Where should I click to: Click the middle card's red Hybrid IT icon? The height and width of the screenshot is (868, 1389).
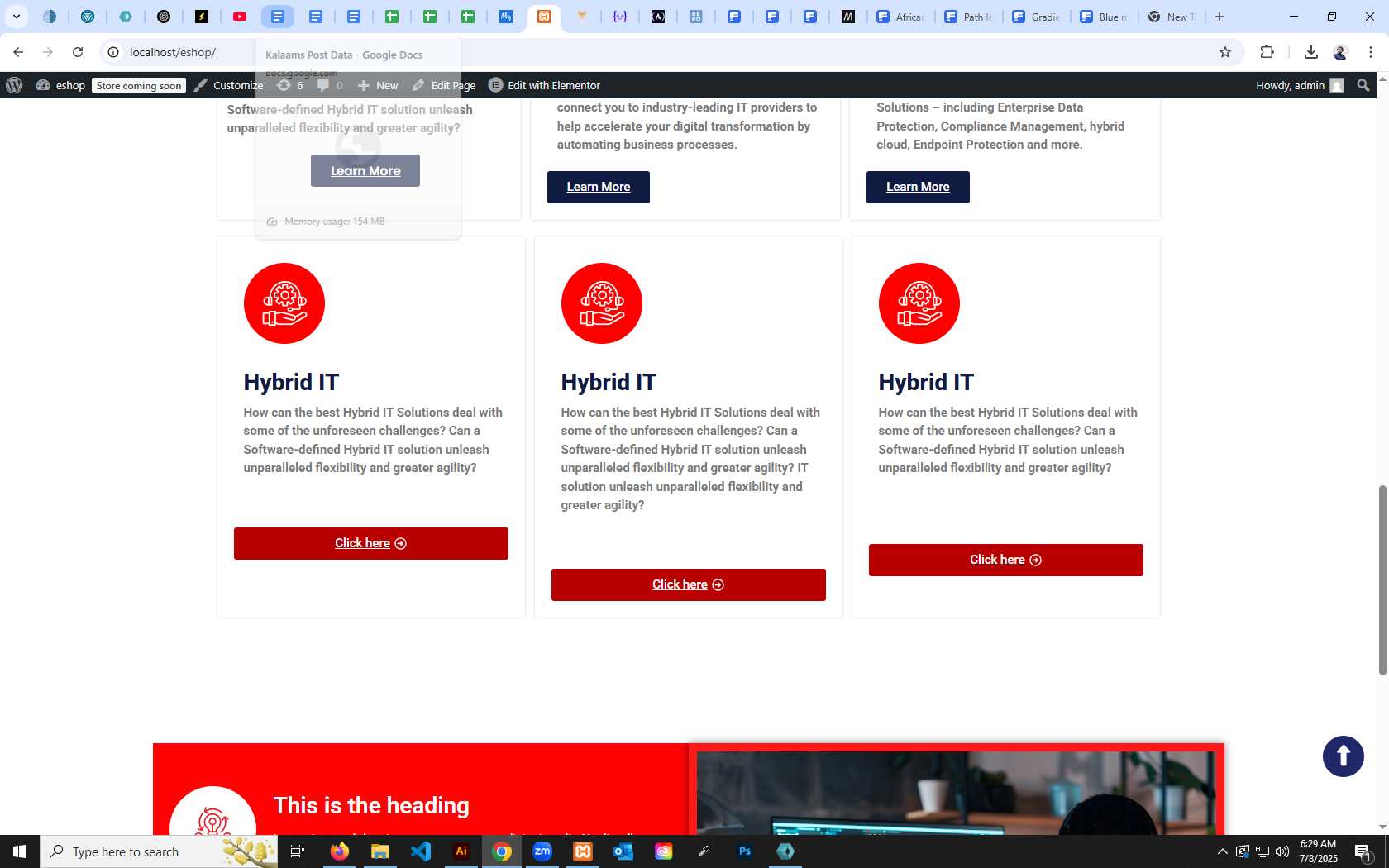pyautogui.click(x=602, y=303)
